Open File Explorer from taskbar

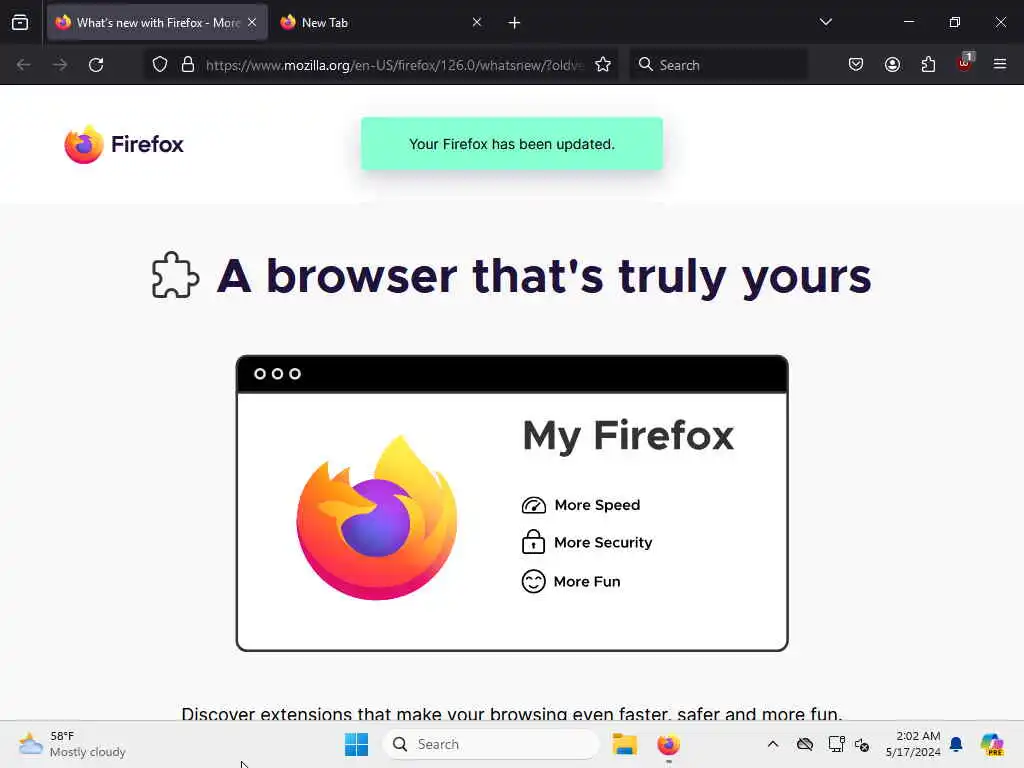click(x=624, y=744)
